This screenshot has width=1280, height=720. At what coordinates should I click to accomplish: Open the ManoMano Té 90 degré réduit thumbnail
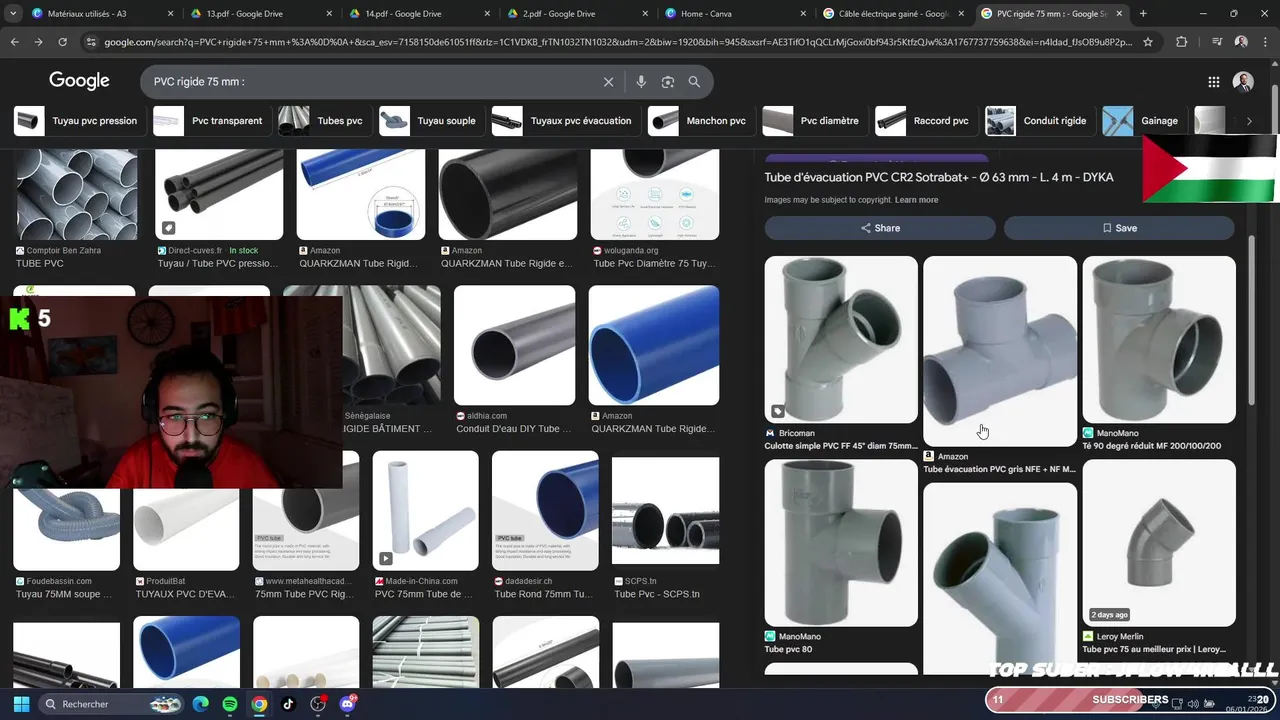(1159, 339)
